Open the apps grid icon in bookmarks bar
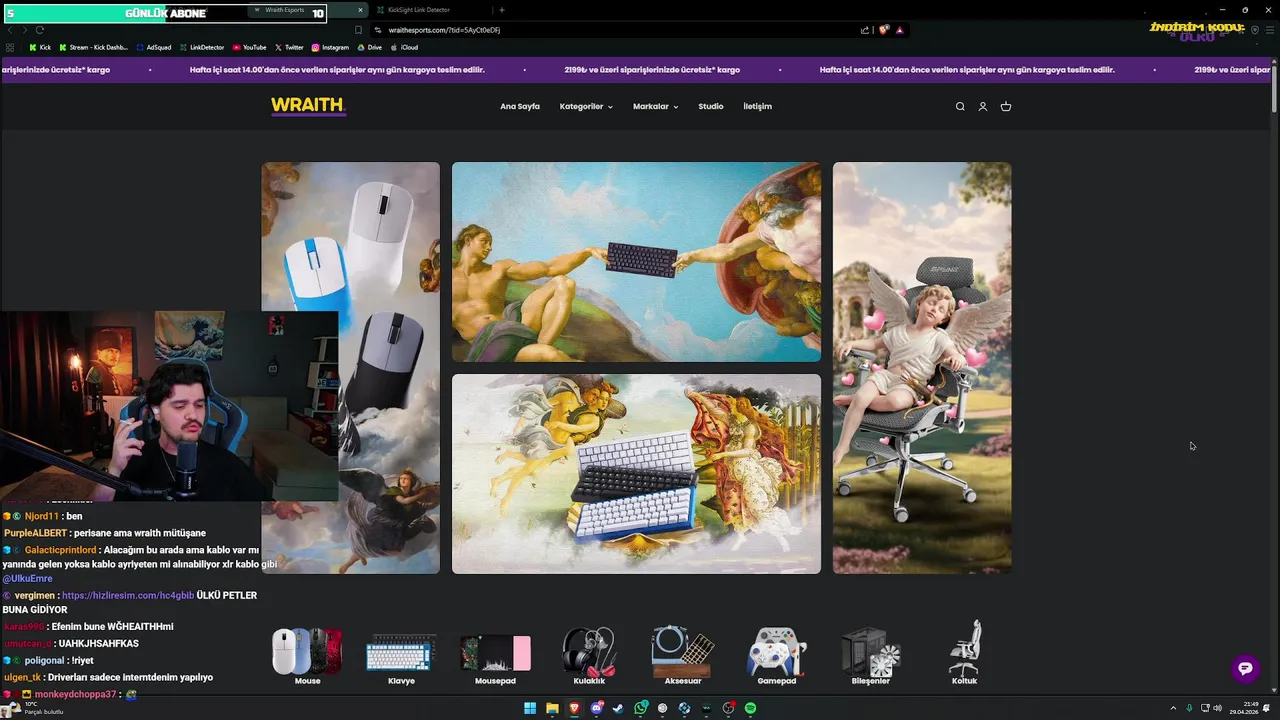1280x720 pixels. [x=10, y=47]
